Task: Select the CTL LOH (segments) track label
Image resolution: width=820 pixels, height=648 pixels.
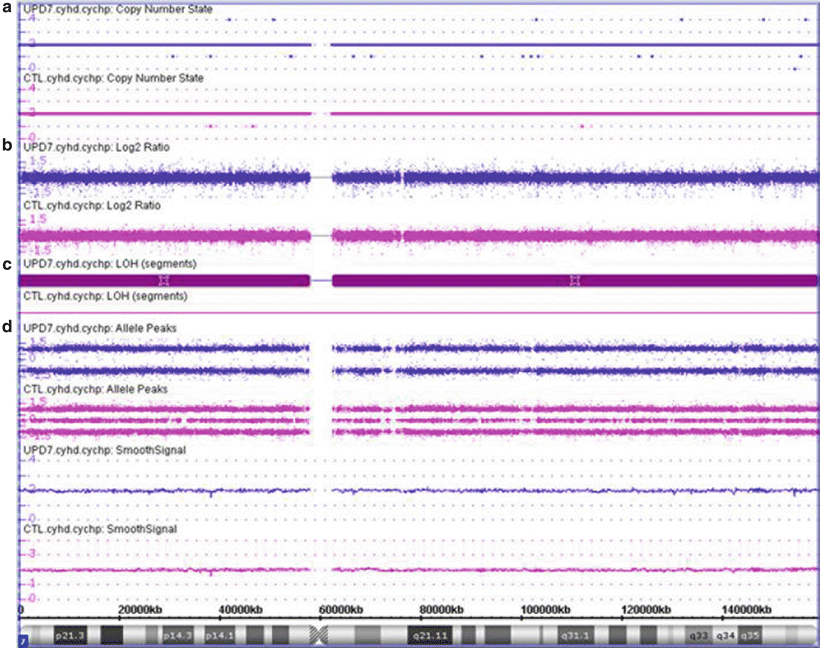Action: pos(106,298)
